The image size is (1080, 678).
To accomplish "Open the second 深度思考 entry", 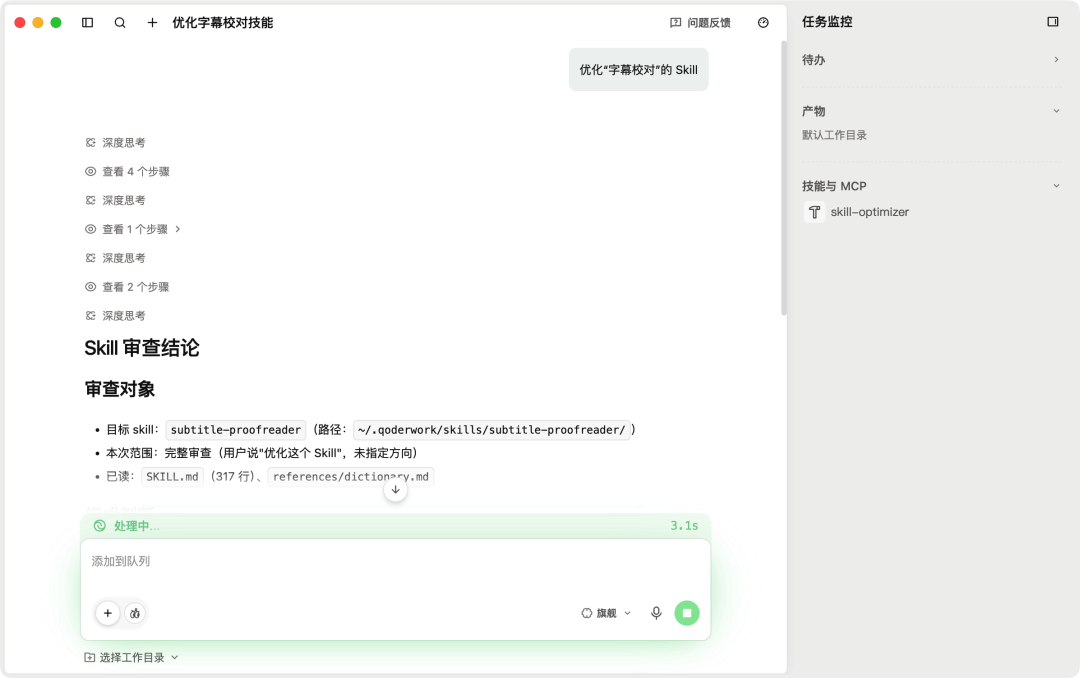I will [115, 201].
